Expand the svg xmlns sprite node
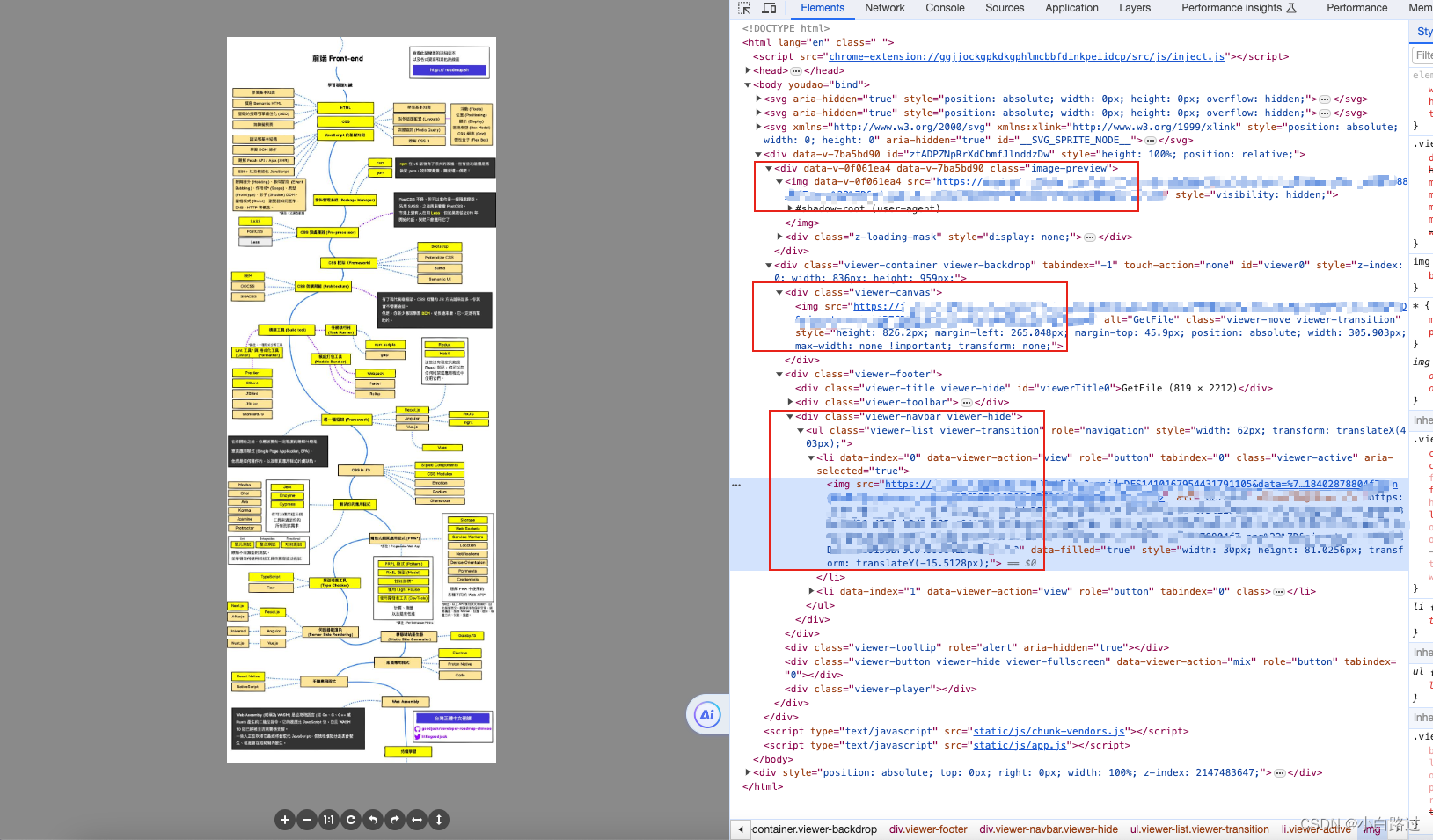The width and height of the screenshot is (1433, 840). 758,127
